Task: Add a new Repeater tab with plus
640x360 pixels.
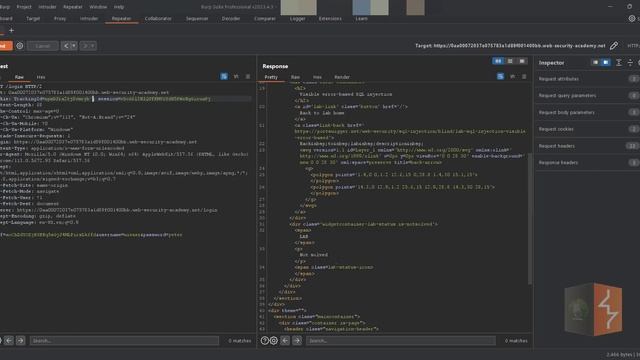Action: (11, 30)
